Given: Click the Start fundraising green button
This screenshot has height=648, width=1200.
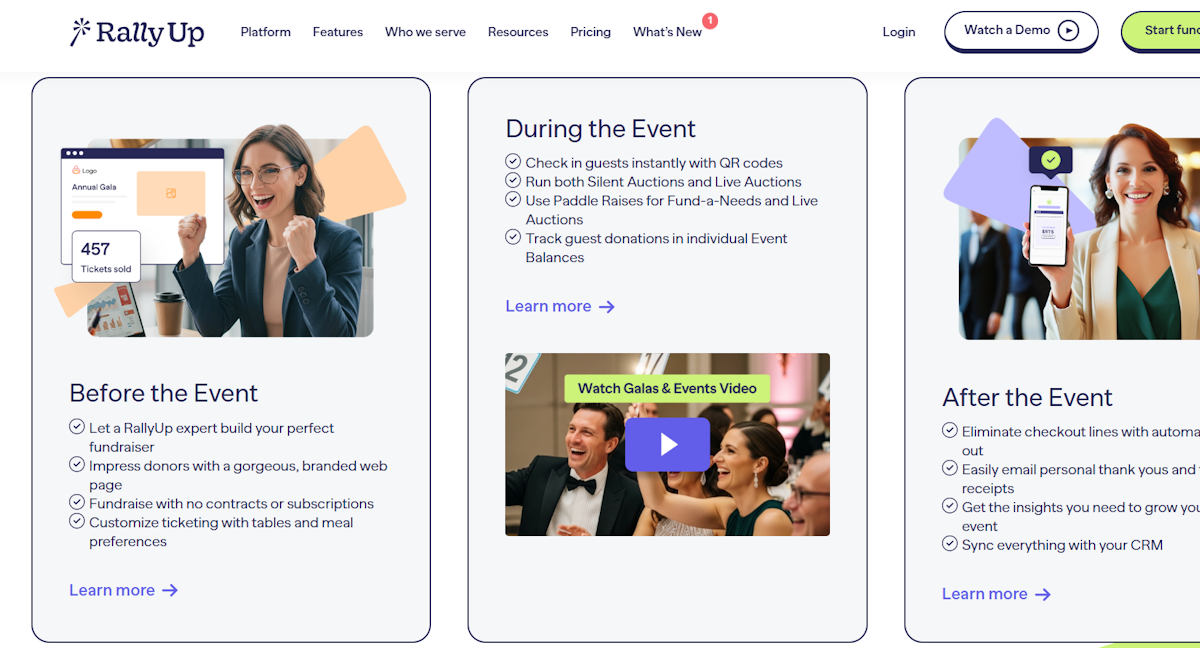Looking at the screenshot, I should [x=1161, y=30].
